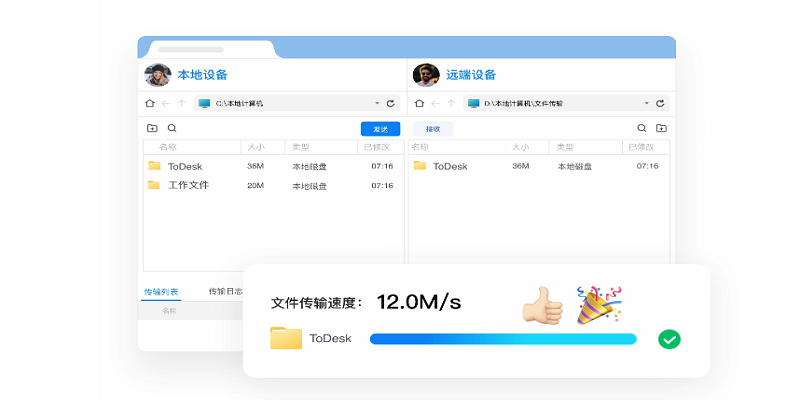Switch to the 传输列表 tab

pyautogui.click(x=161, y=292)
